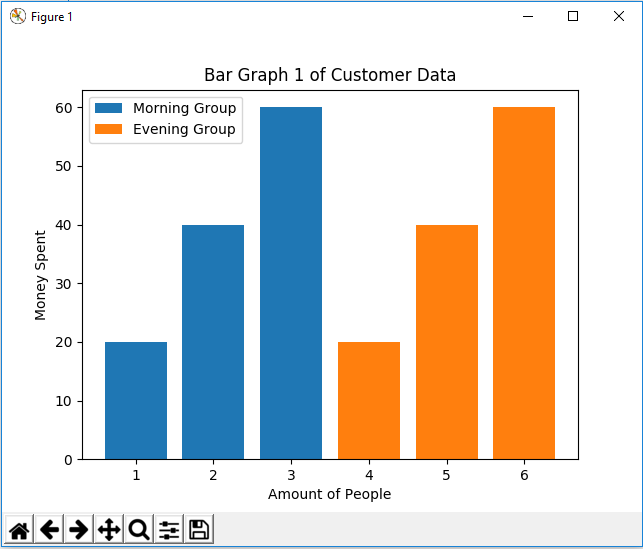This screenshot has height=549, width=643.
Task: Activate the Zoom to rectangle magnifier
Action: point(139,529)
